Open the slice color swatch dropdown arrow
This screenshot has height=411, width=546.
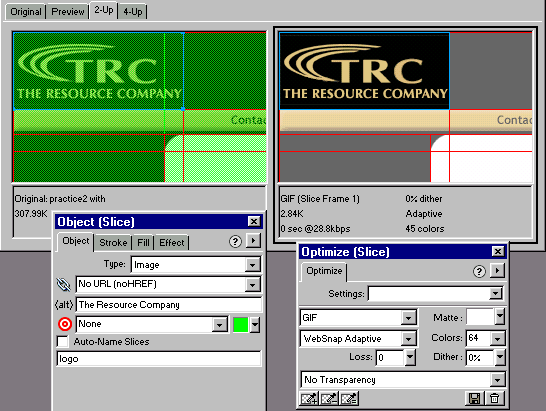point(255,325)
